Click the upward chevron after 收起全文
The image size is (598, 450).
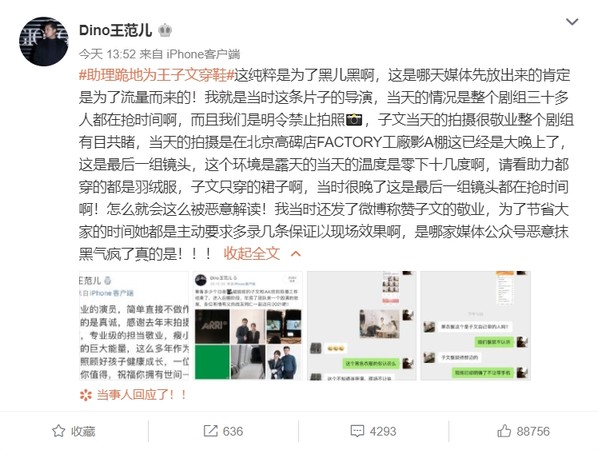[x=296, y=254]
